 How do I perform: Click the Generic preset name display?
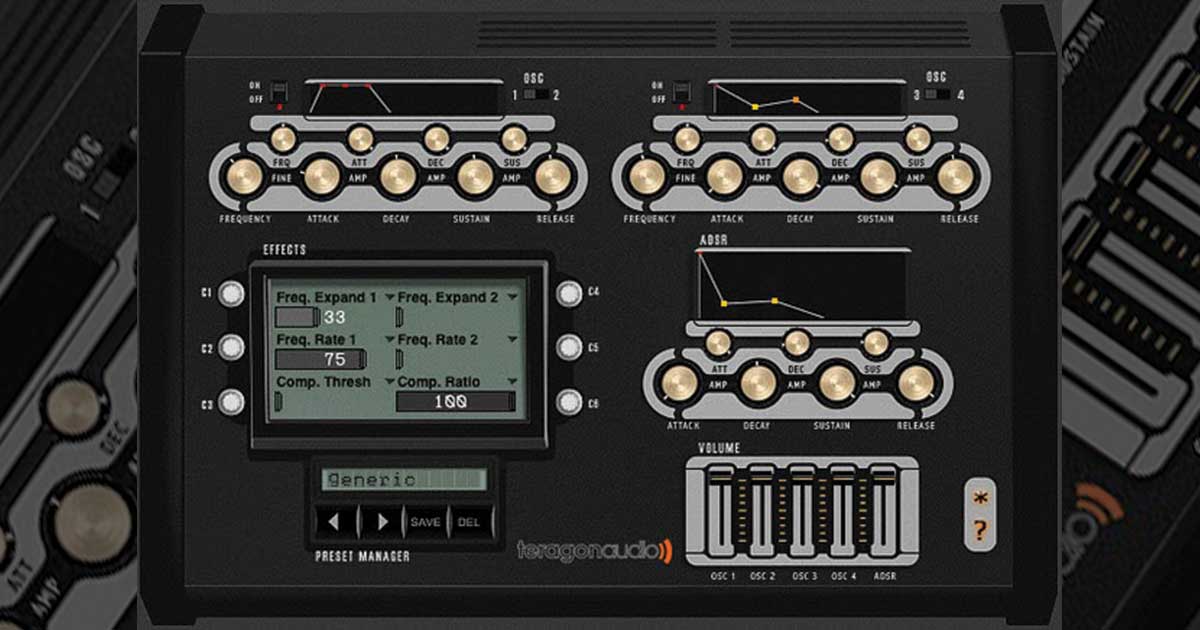click(x=404, y=479)
